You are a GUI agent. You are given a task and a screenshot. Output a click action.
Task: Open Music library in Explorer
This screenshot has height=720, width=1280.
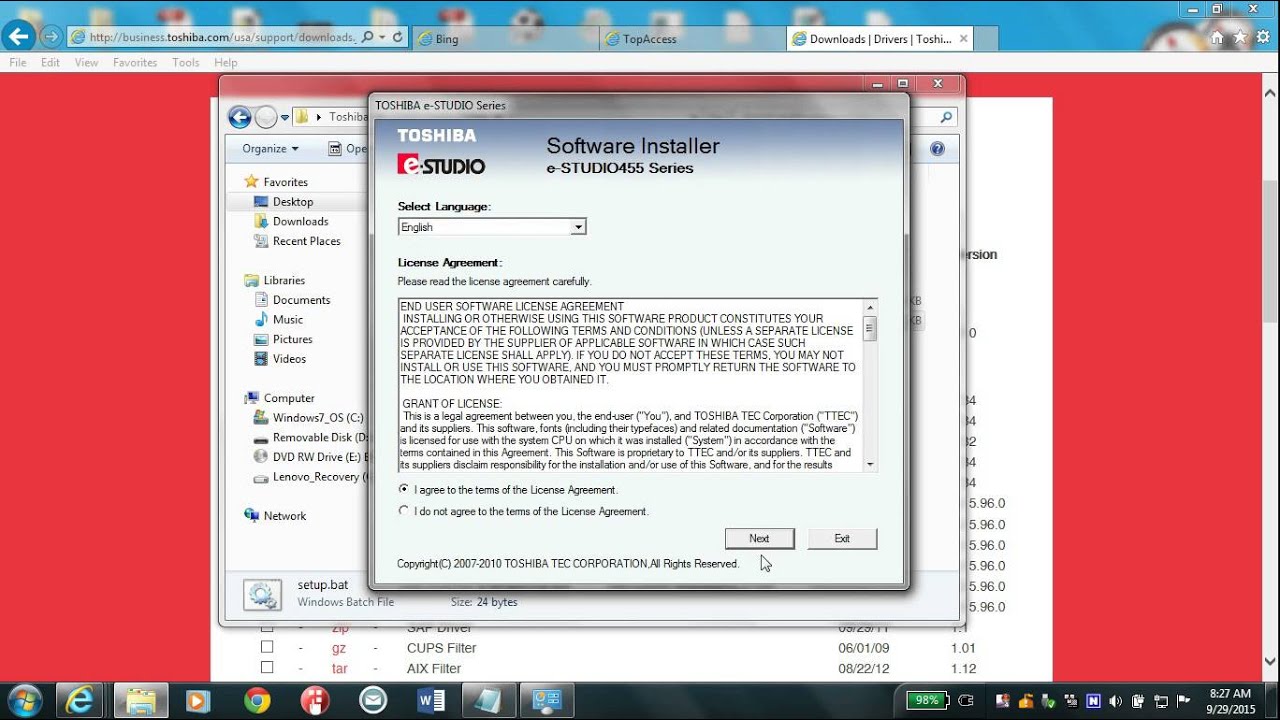tap(287, 319)
